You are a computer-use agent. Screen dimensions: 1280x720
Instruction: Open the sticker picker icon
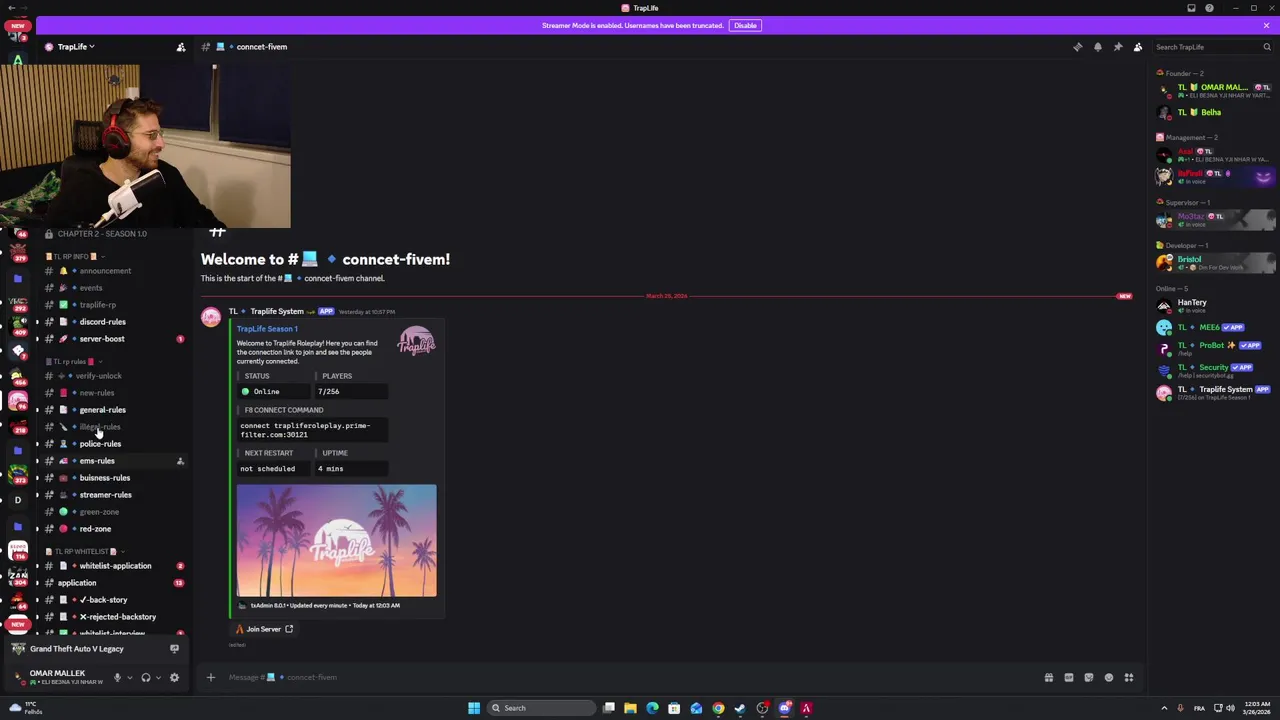coord(1088,678)
